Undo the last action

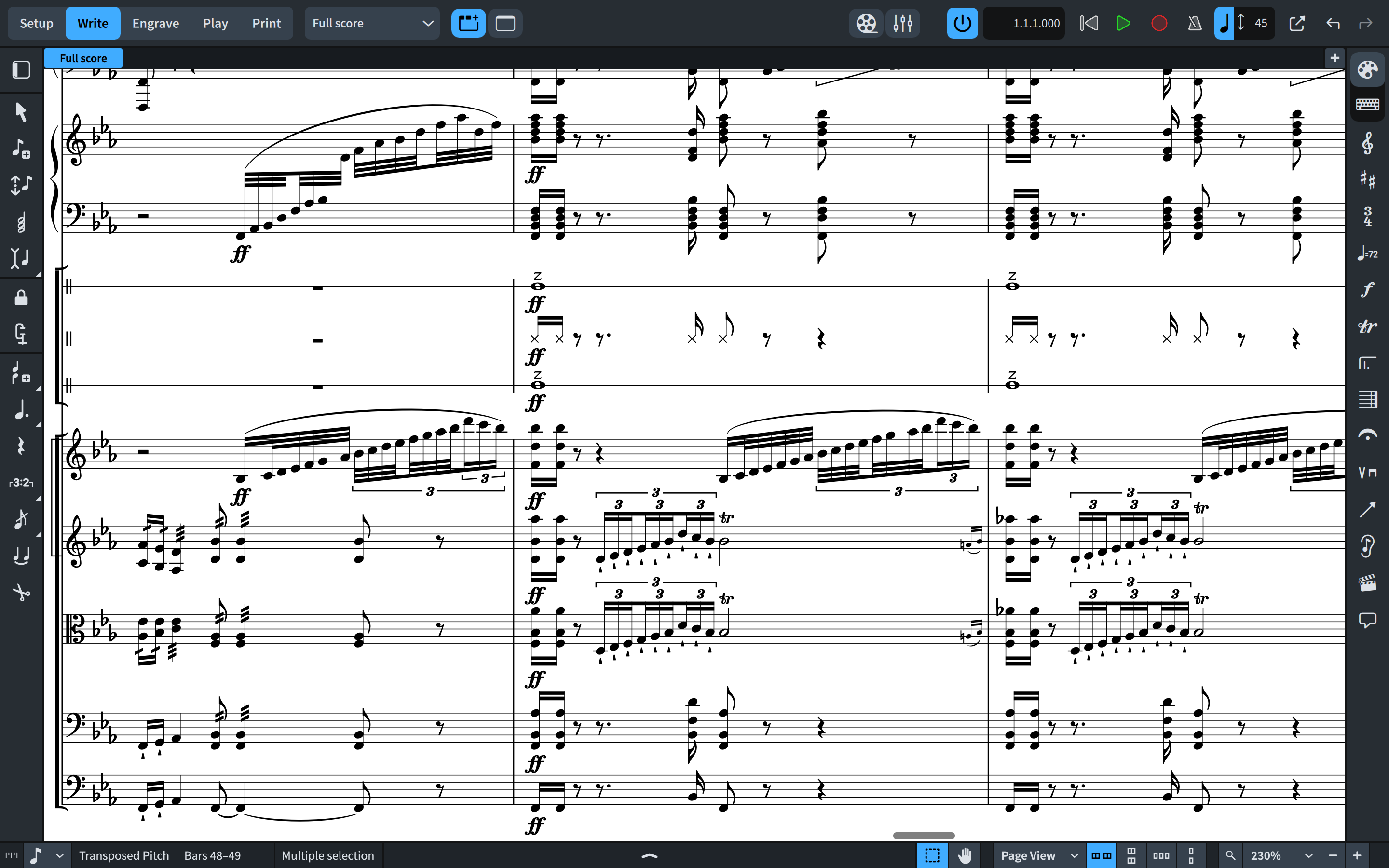[x=1333, y=24]
